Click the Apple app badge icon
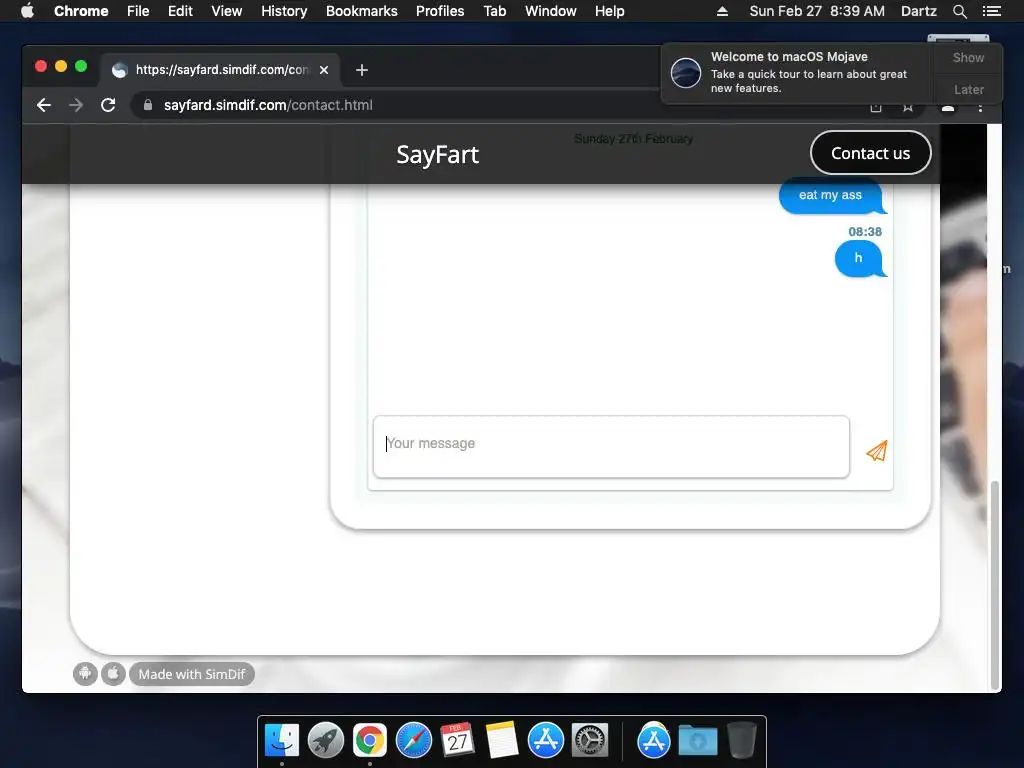The width and height of the screenshot is (1024, 768). click(113, 673)
